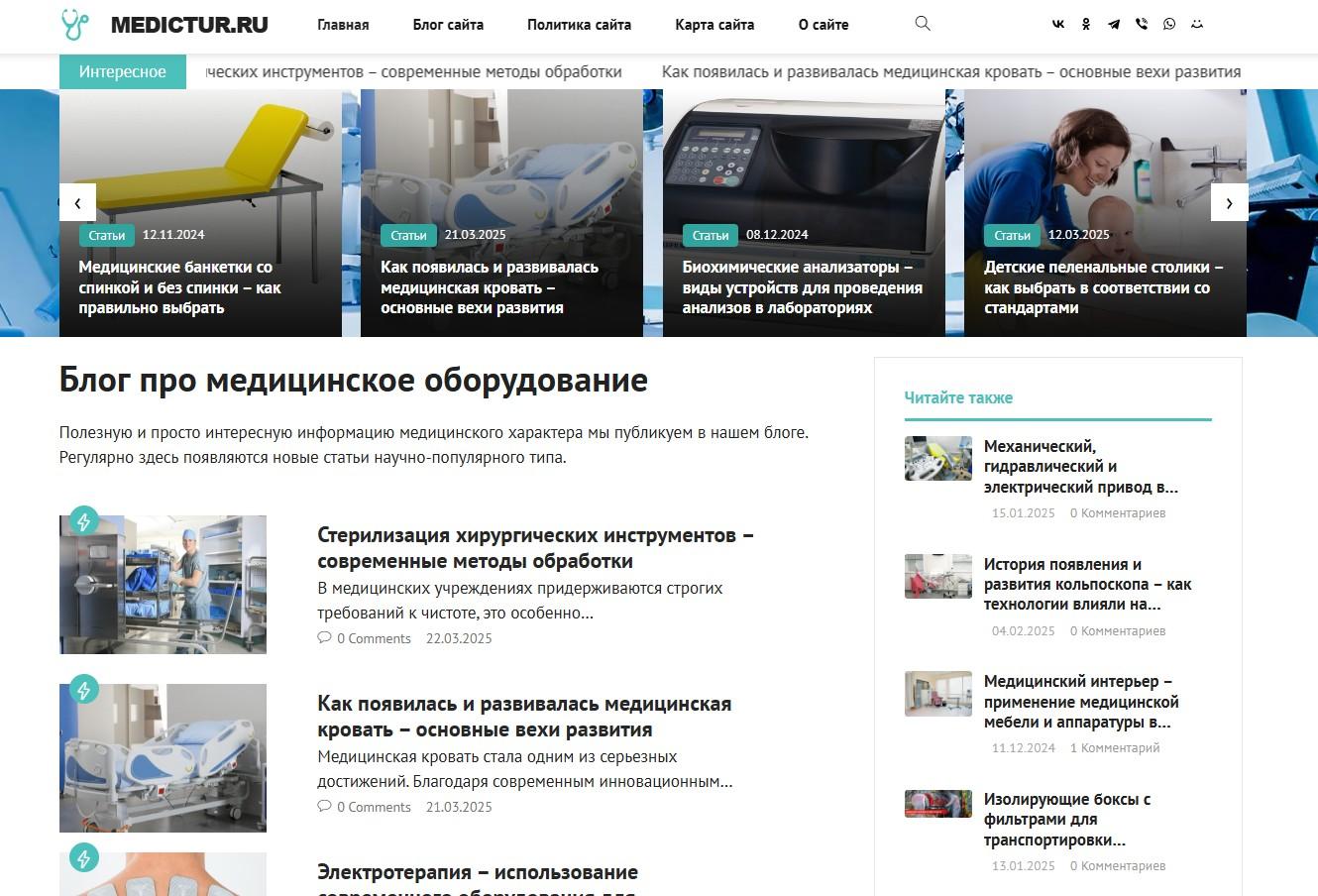The width and height of the screenshot is (1318, 896).
Task: Click sidebar thumbnail for Изолирующие боксы
Action: (x=937, y=803)
